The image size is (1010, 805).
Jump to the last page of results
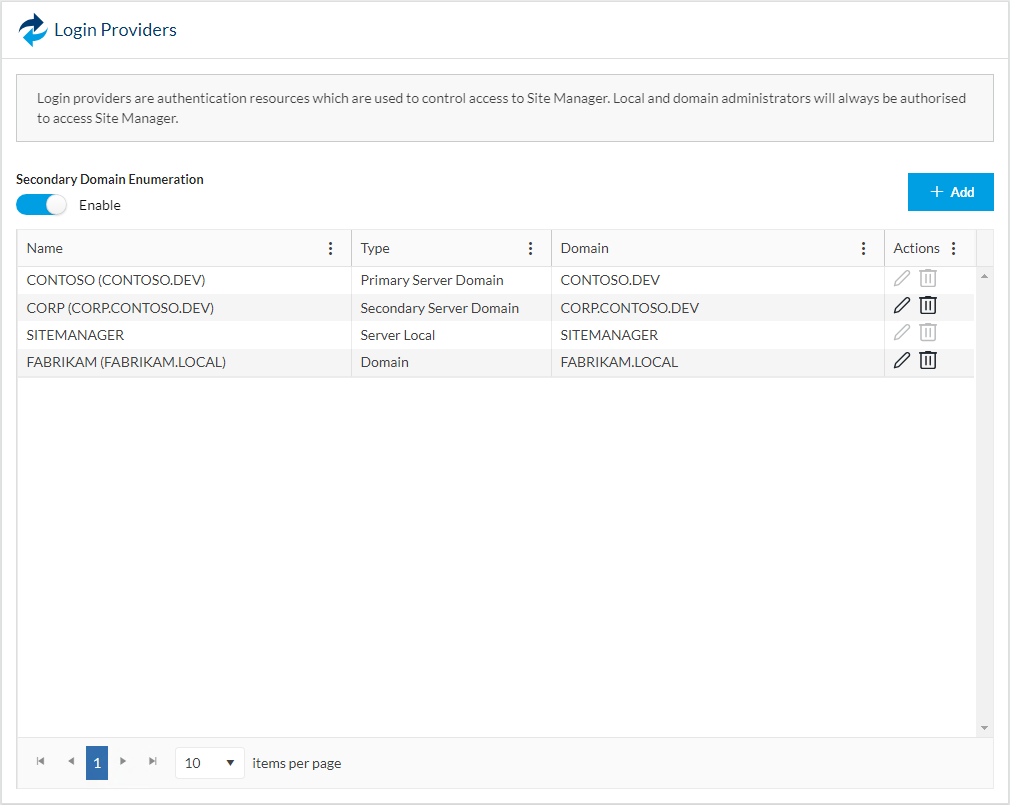pos(153,762)
